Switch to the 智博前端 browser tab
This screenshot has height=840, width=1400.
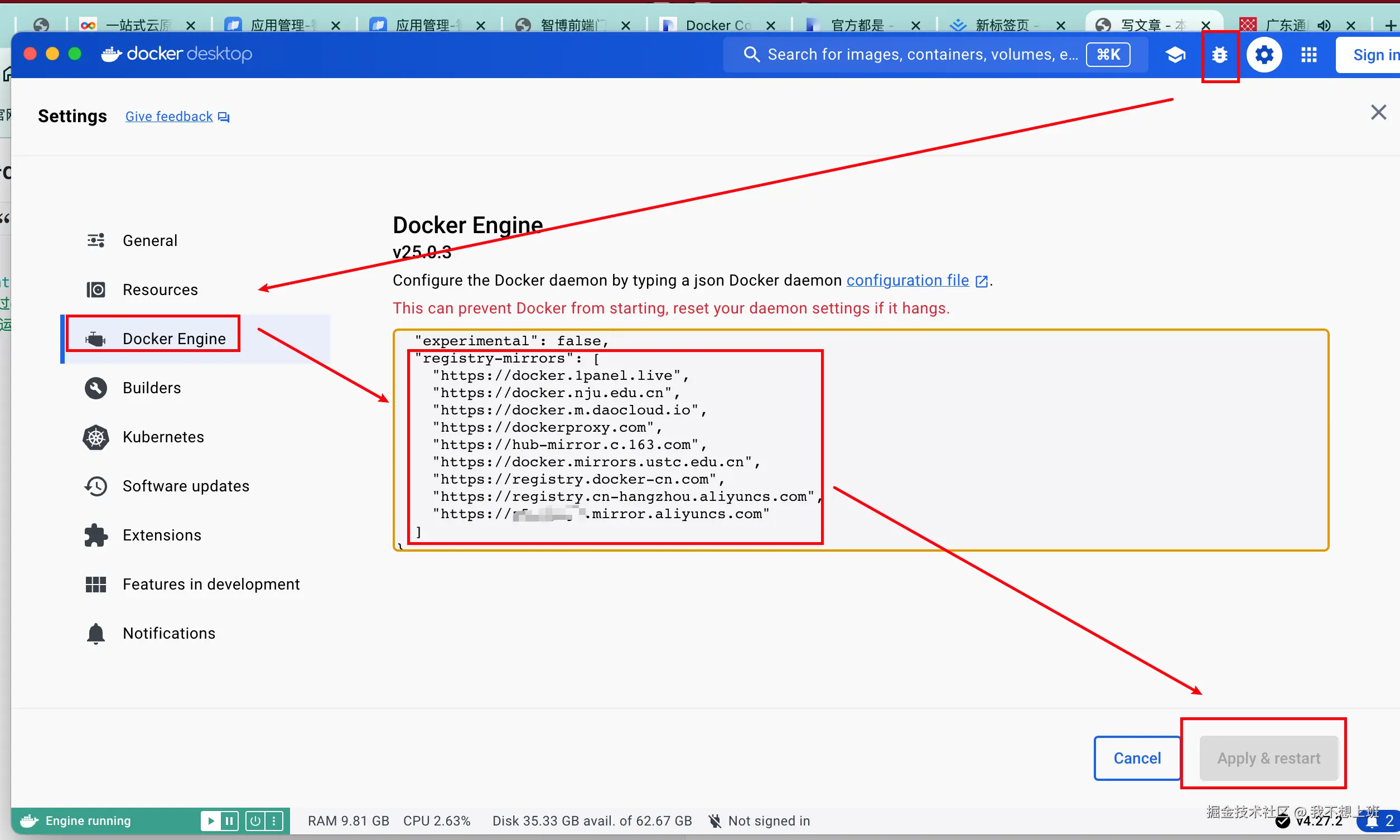(x=573, y=25)
